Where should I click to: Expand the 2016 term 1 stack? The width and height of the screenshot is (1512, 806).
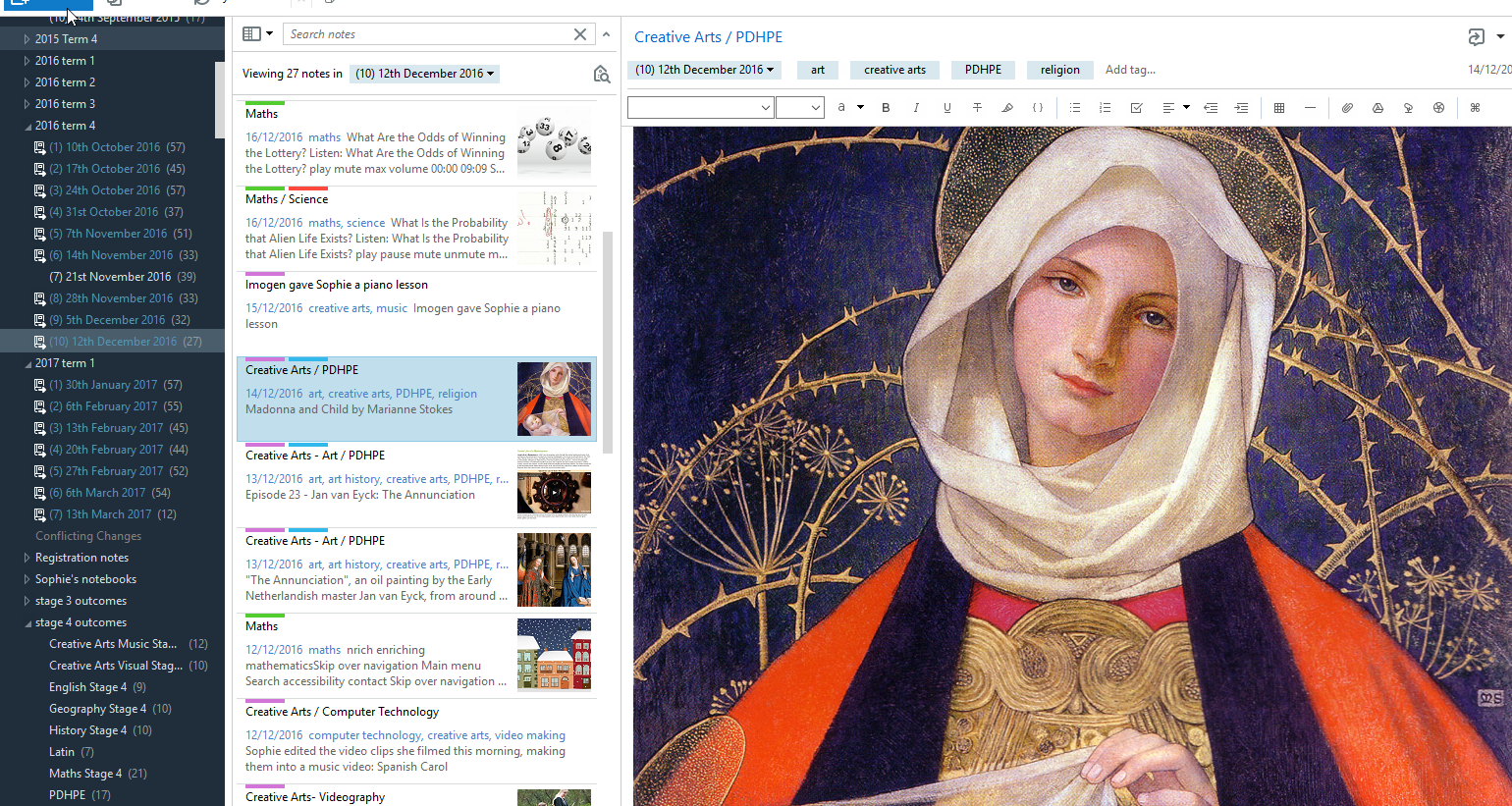(x=27, y=61)
